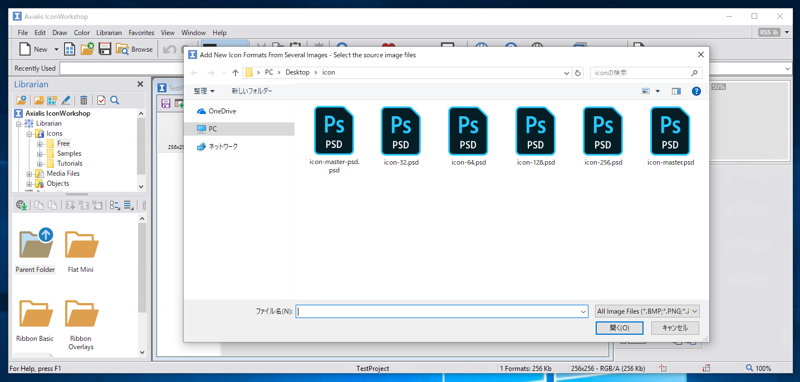This screenshot has height=382, width=800.
Task: Select OneDrive in the navigation pane
Action: click(216, 111)
